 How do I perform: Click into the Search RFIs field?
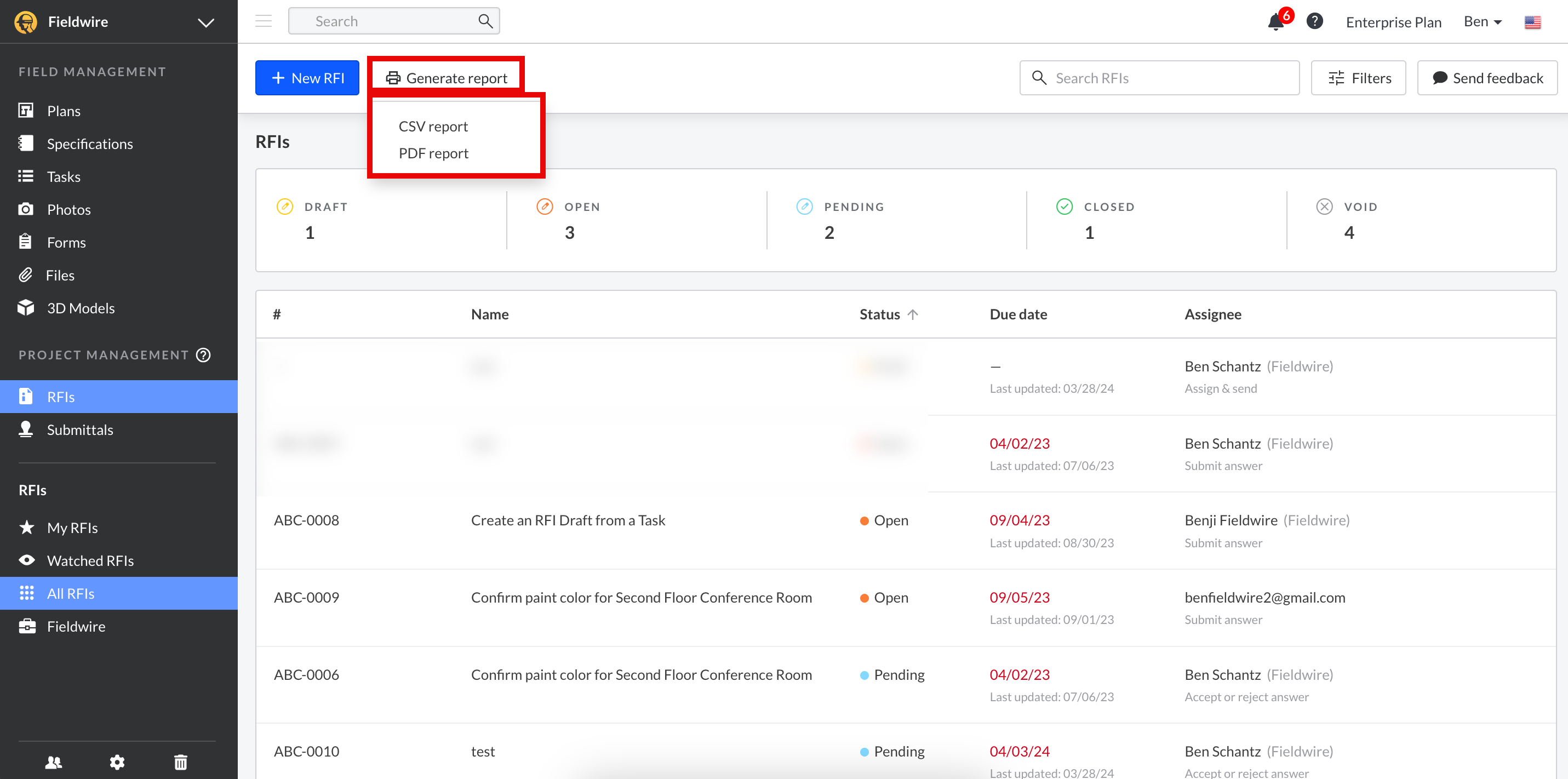coord(1159,78)
